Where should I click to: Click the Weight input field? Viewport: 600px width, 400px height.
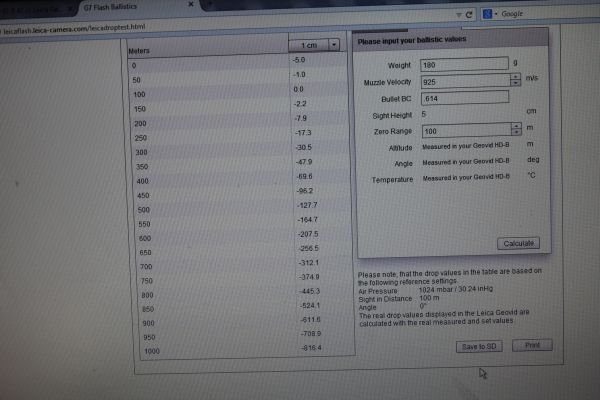coord(464,64)
